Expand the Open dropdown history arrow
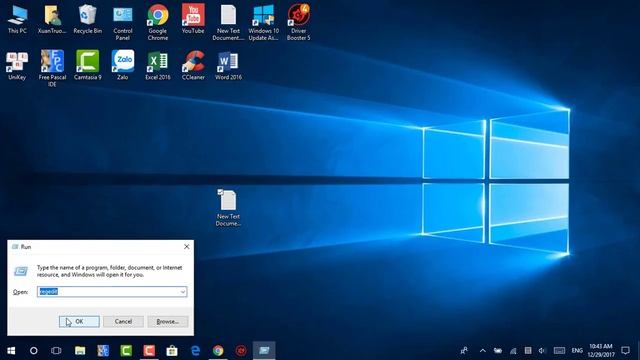 (182, 292)
